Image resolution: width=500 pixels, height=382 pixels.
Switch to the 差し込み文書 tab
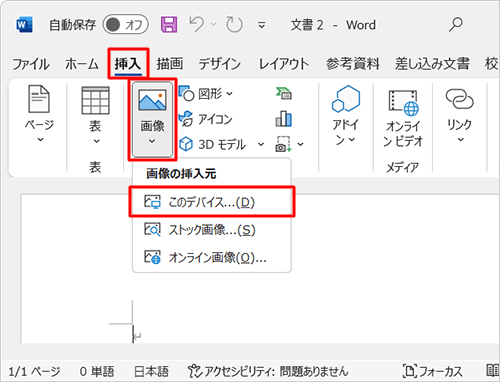(432, 64)
